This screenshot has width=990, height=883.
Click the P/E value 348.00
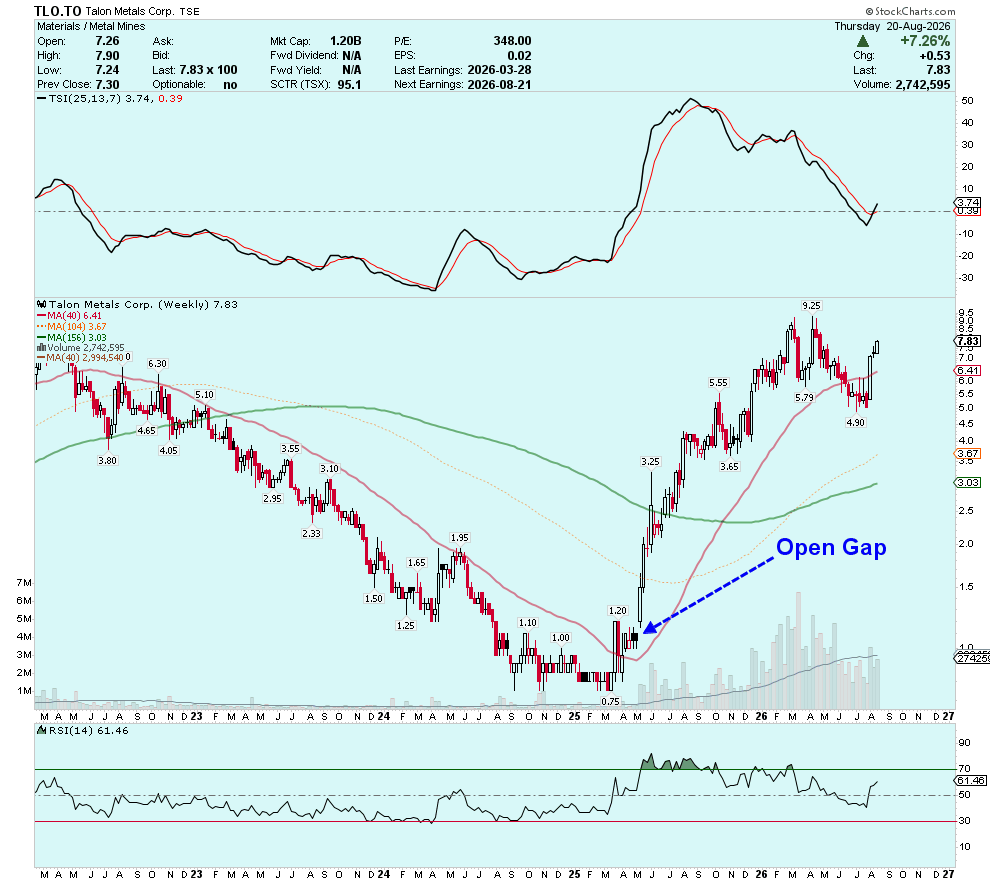512,41
